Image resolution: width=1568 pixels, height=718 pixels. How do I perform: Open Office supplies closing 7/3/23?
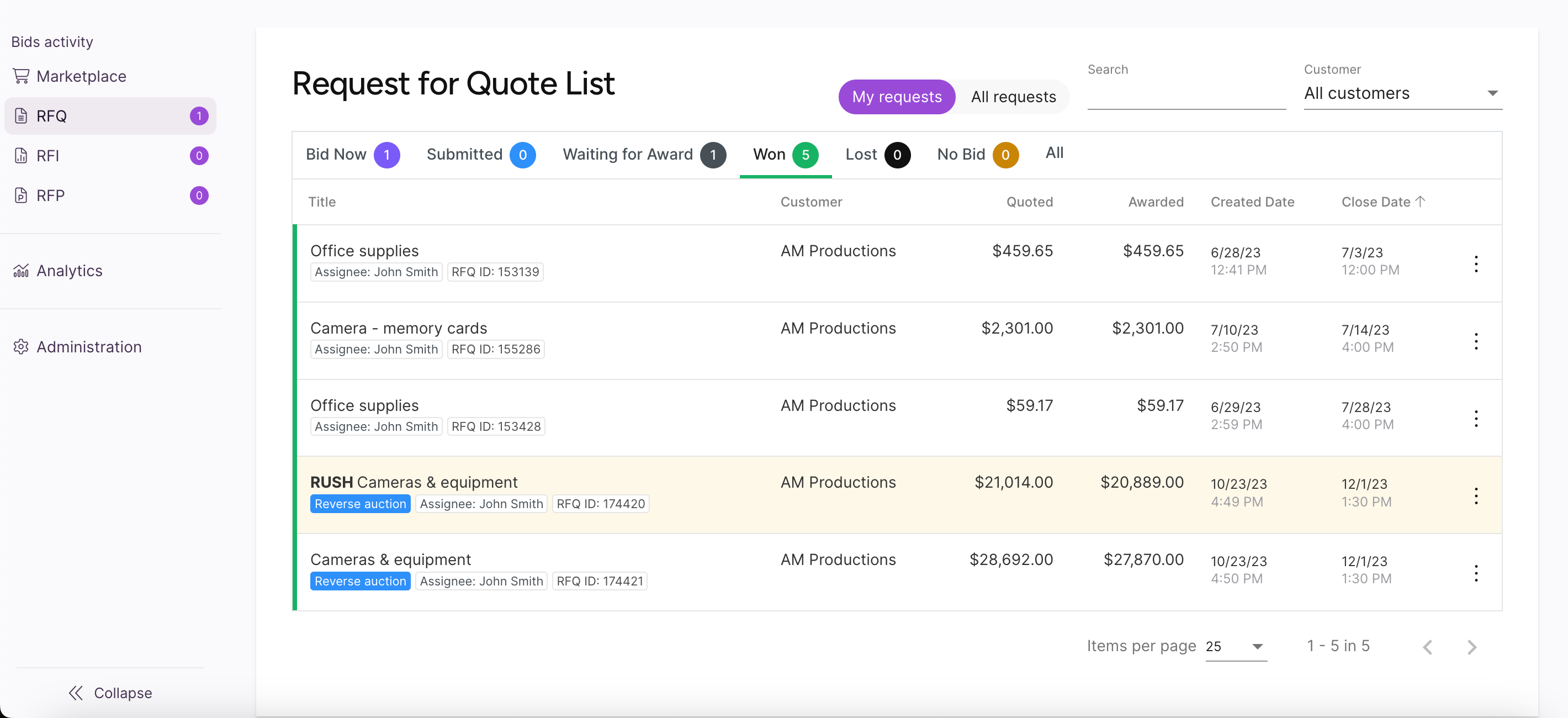pyautogui.click(x=364, y=250)
